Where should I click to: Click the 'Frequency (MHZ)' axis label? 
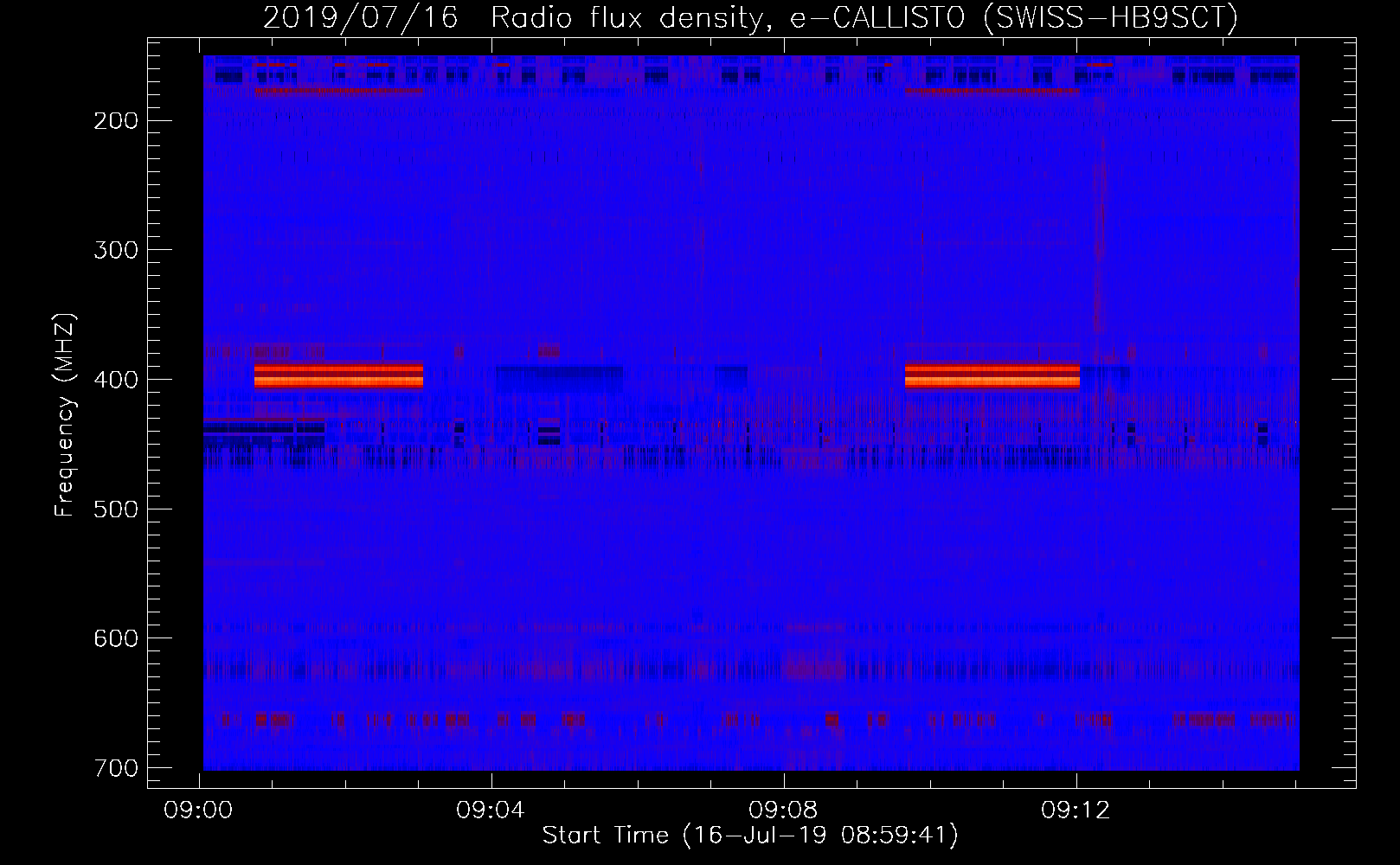(x=65, y=414)
